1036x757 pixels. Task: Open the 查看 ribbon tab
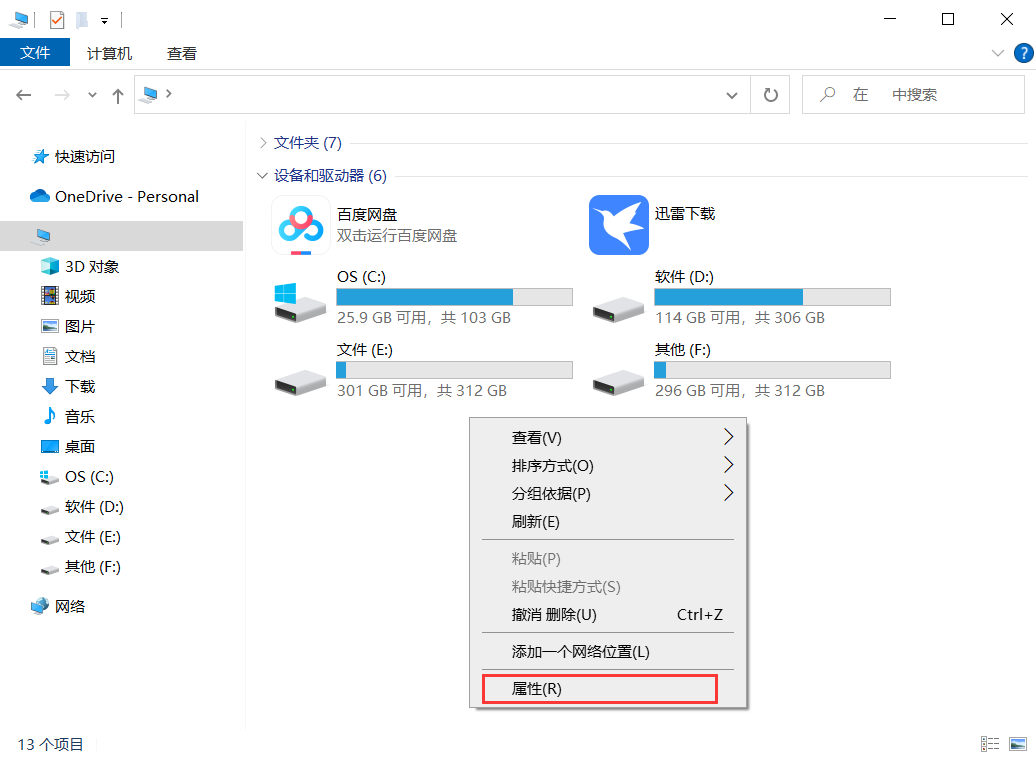pos(182,54)
